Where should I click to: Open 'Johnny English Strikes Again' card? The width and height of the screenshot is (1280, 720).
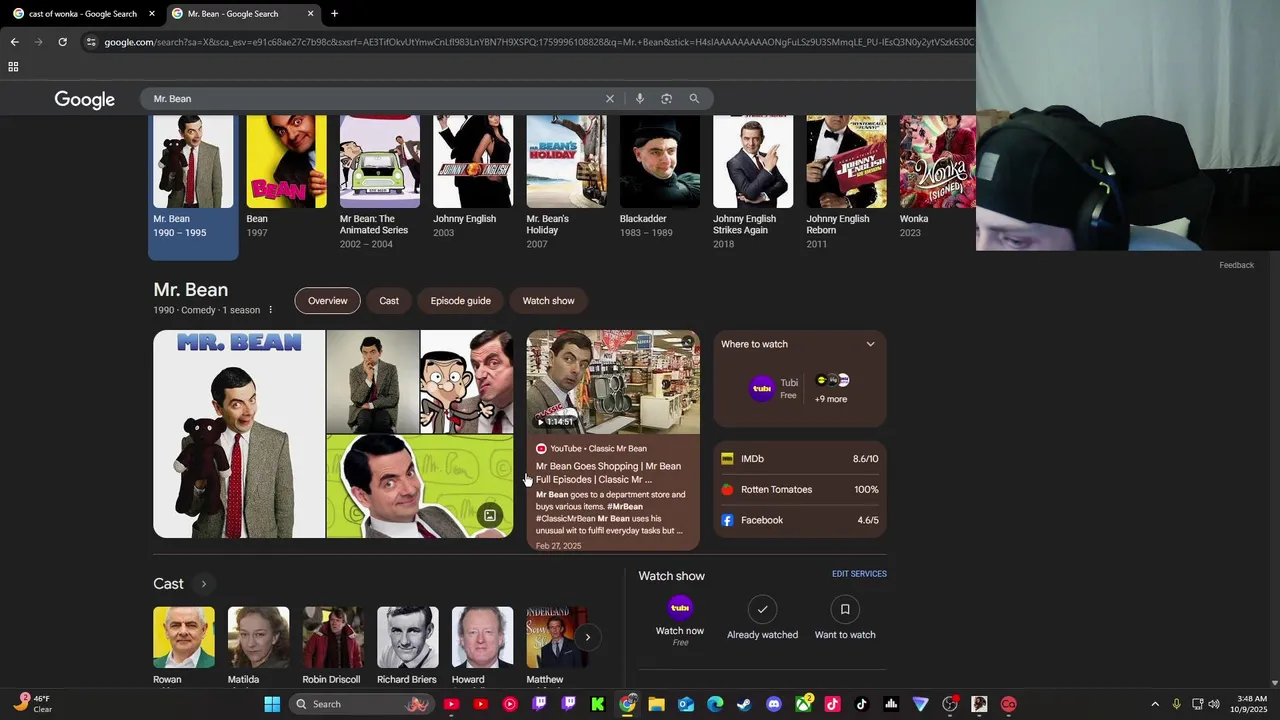click(753, 182)
